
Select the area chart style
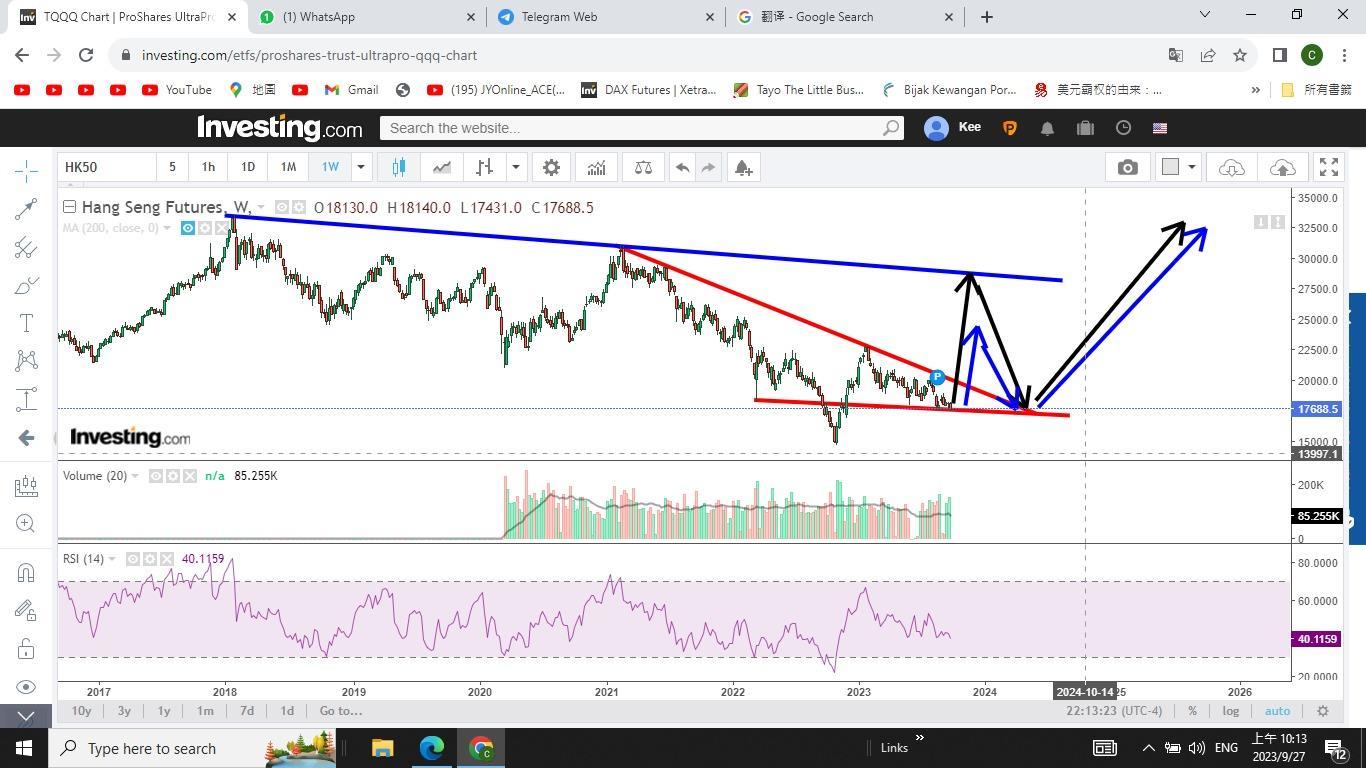coord(441,167)
